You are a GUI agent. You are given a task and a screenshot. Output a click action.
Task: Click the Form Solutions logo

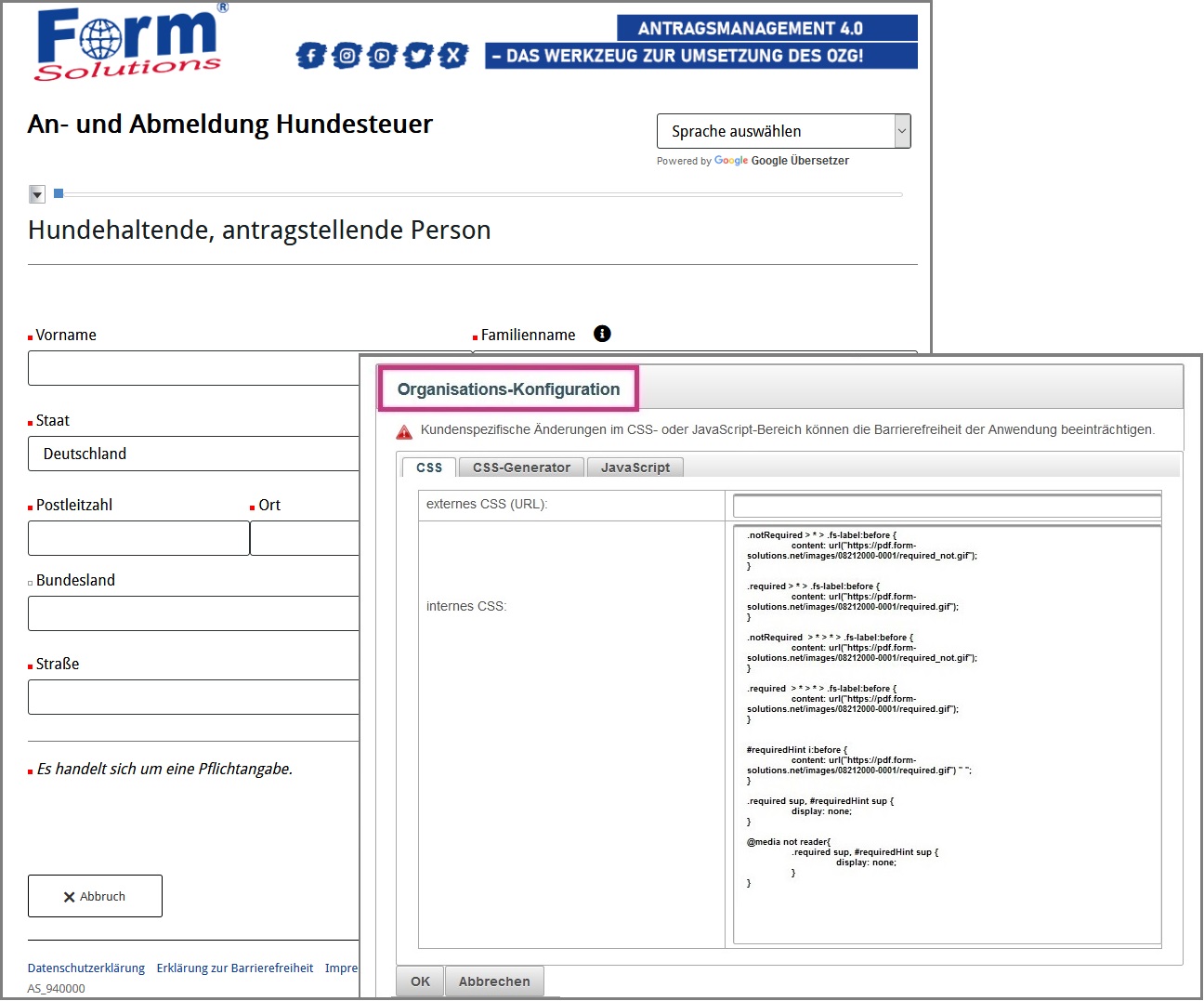pyautogui.click(x=130, y=44)
